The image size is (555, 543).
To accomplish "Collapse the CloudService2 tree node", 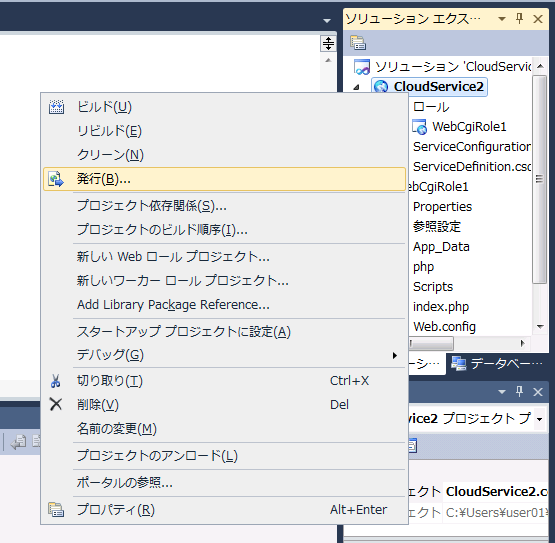I will pos(356,87).
